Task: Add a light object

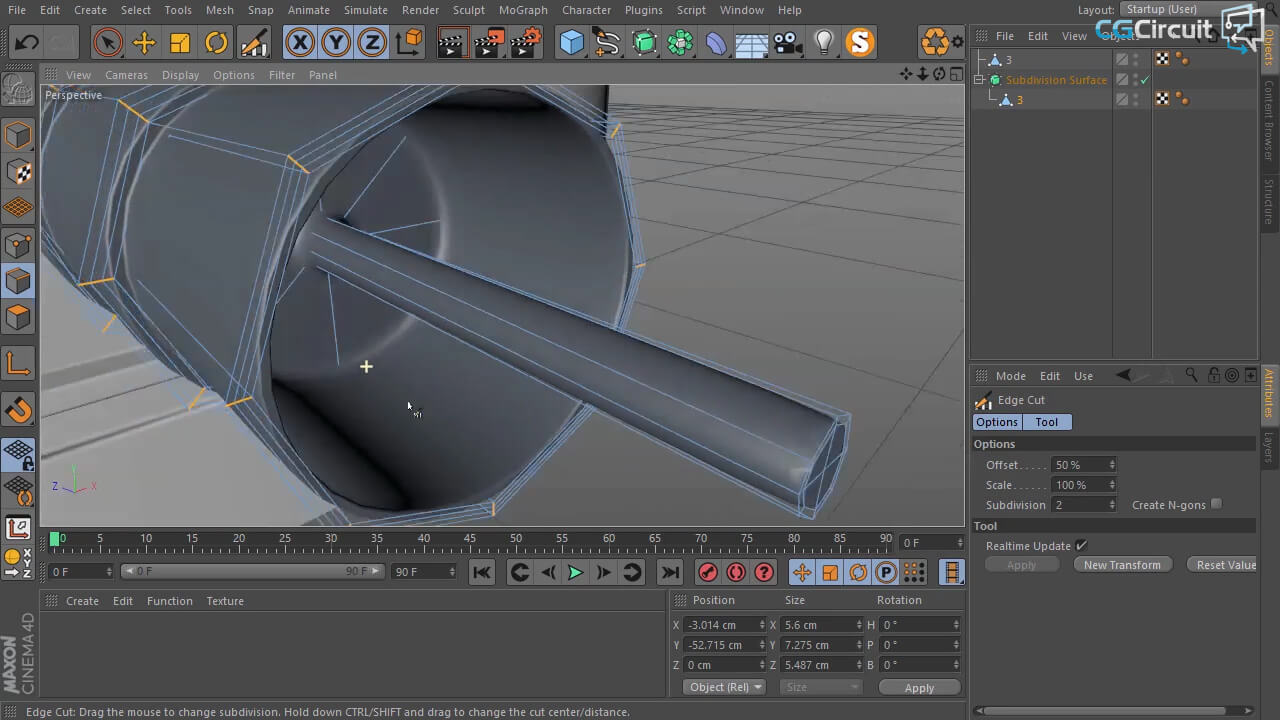Action: pyautogui.click(x=823, y=42)
